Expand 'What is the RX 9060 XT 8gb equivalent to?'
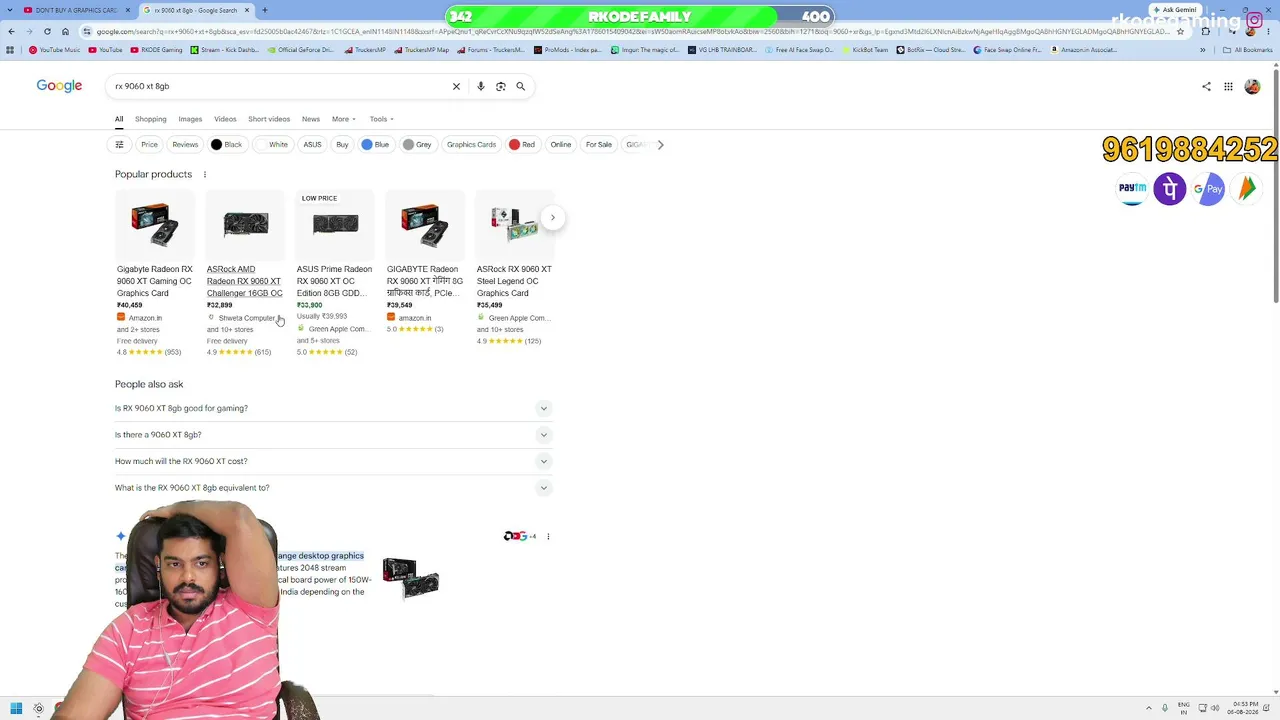 tap(333, 488)
